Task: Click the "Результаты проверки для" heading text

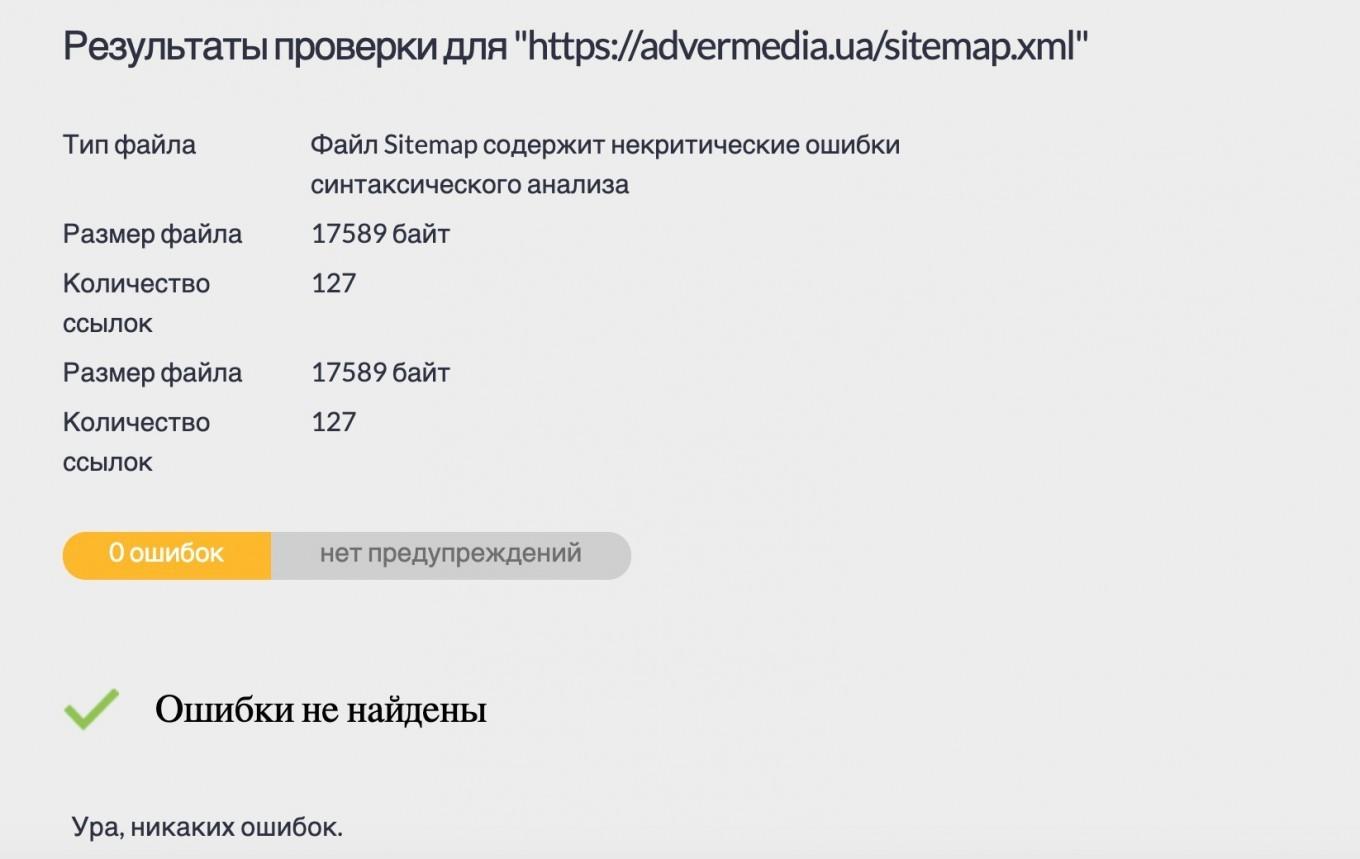Action: pyautogui.click(x=285, y=47)
